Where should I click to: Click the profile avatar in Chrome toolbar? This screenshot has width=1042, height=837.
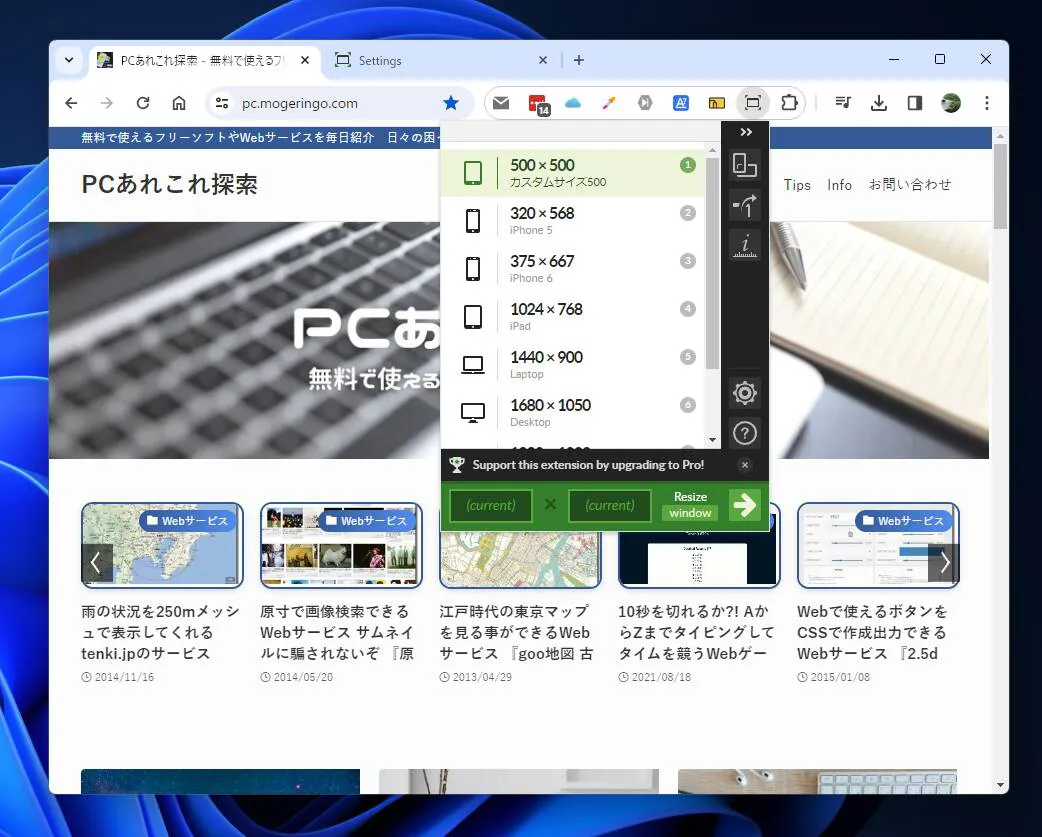tap(951, 103)
